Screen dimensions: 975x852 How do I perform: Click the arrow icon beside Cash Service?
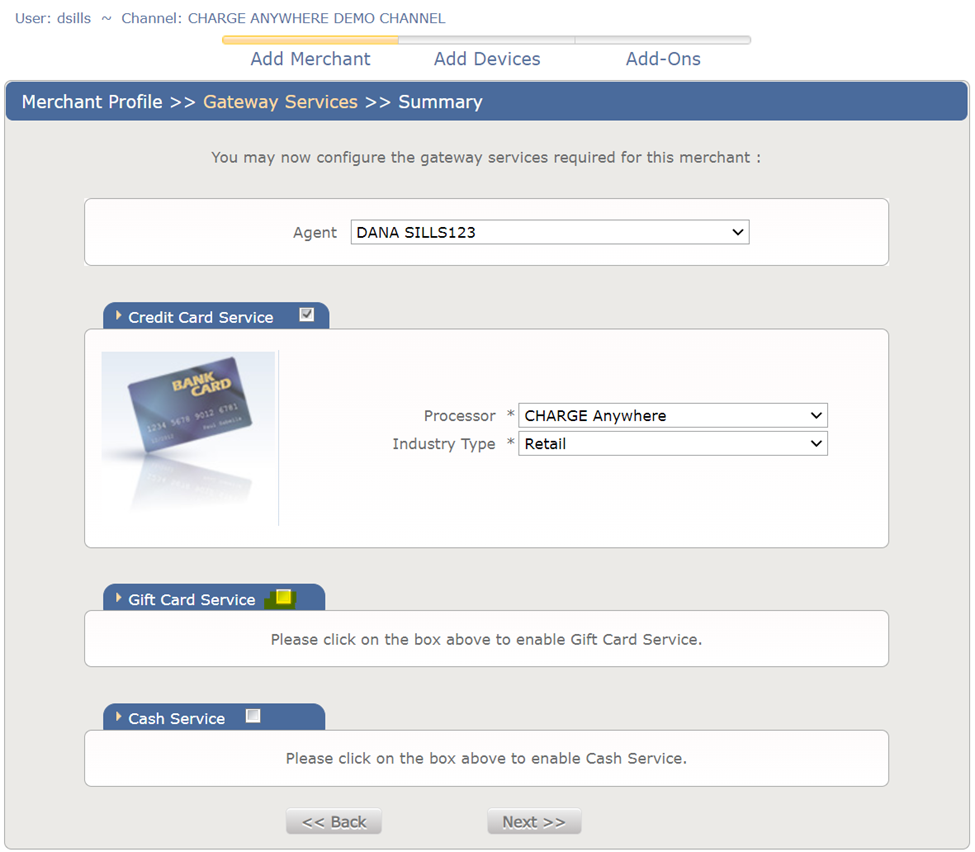pos(119,717)
